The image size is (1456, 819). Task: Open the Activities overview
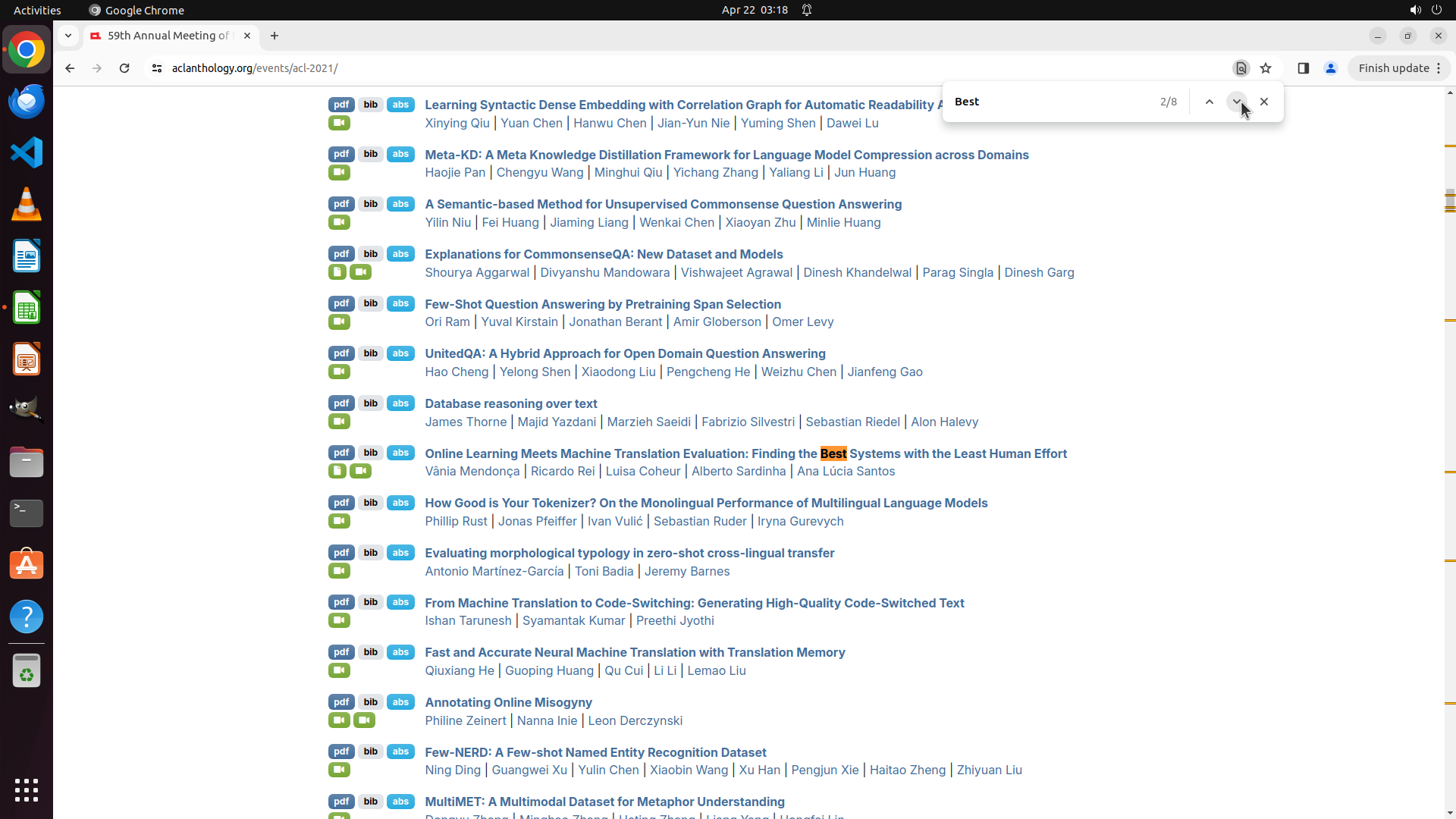click(37, 10)
